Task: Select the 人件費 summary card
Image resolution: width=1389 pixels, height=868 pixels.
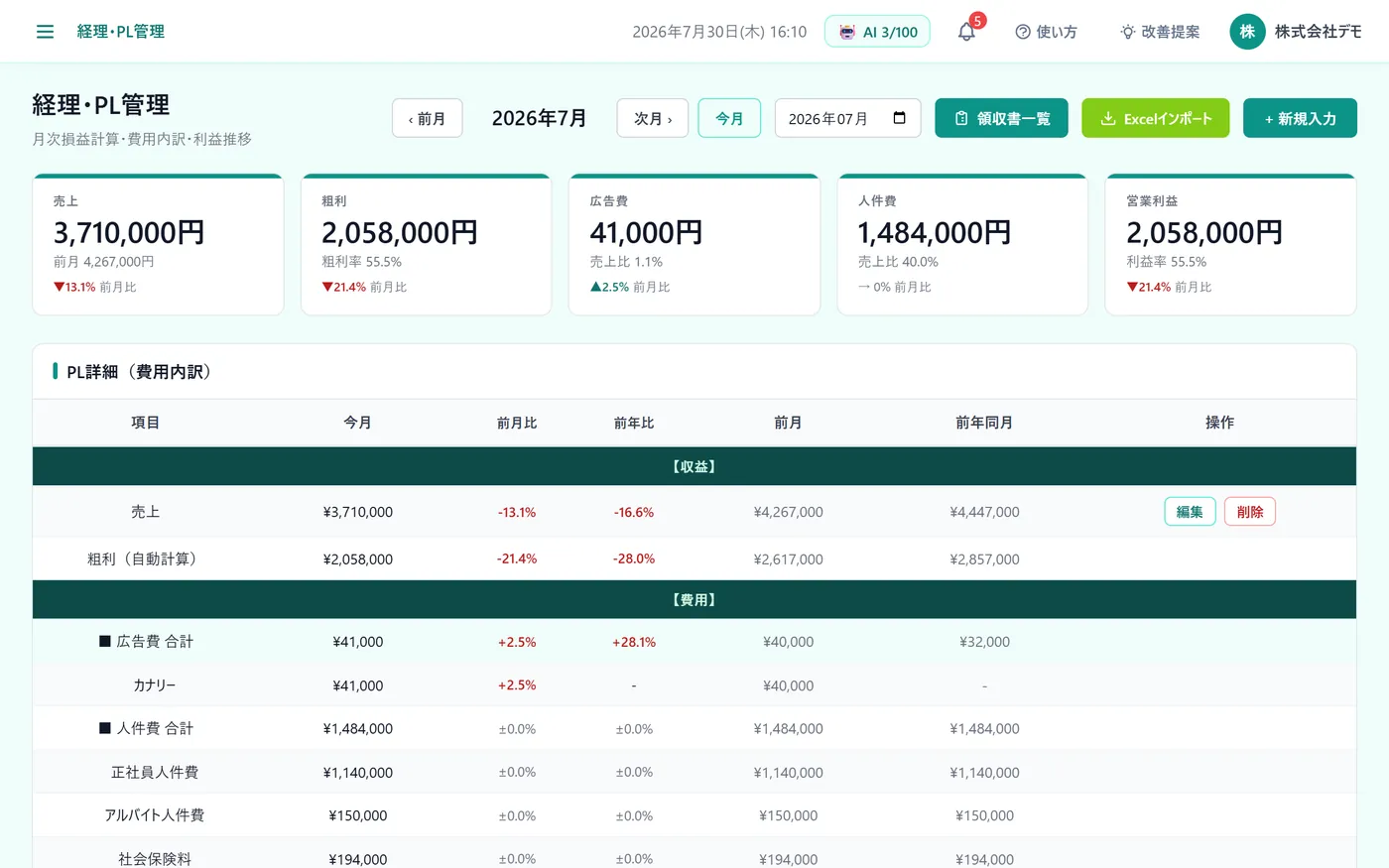Action: 962,245
